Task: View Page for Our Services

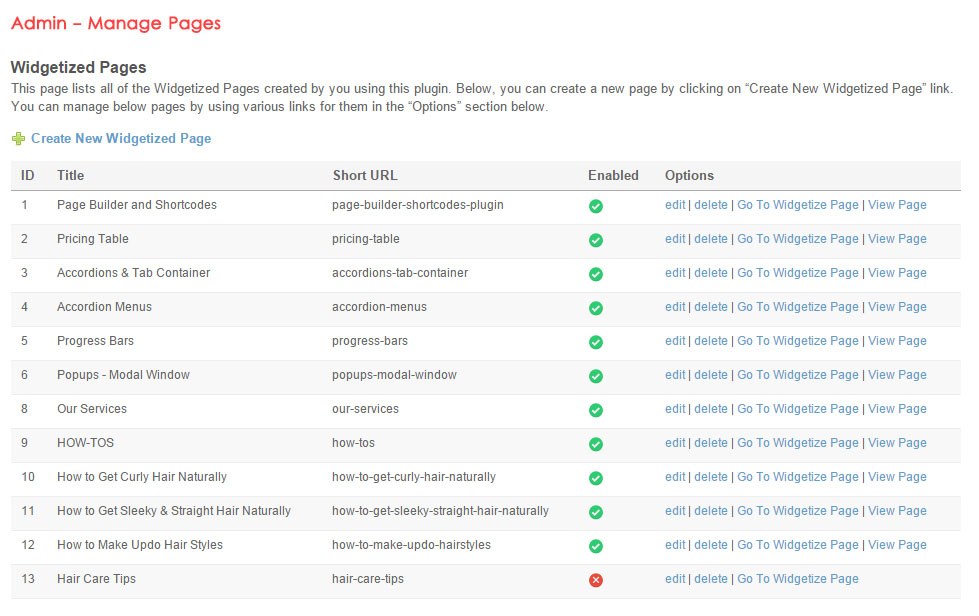Action: point(897,409)
